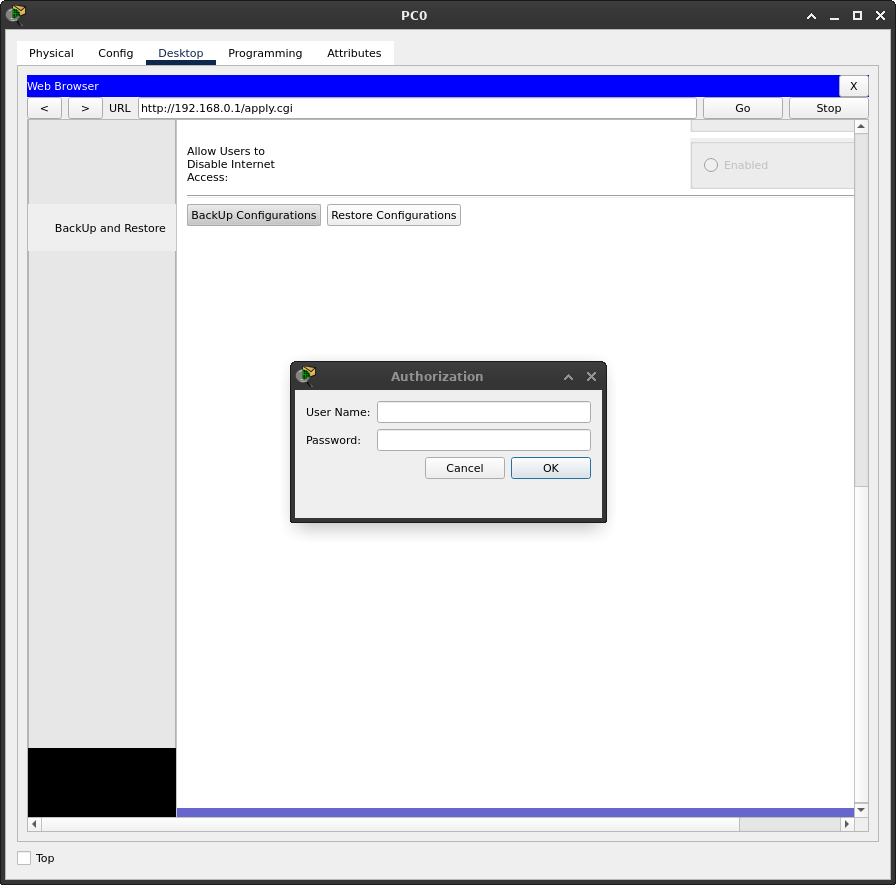Roll up the Authorization dialog with caret icon
This screenshot has height=885, width=896.
pos(568,377)
